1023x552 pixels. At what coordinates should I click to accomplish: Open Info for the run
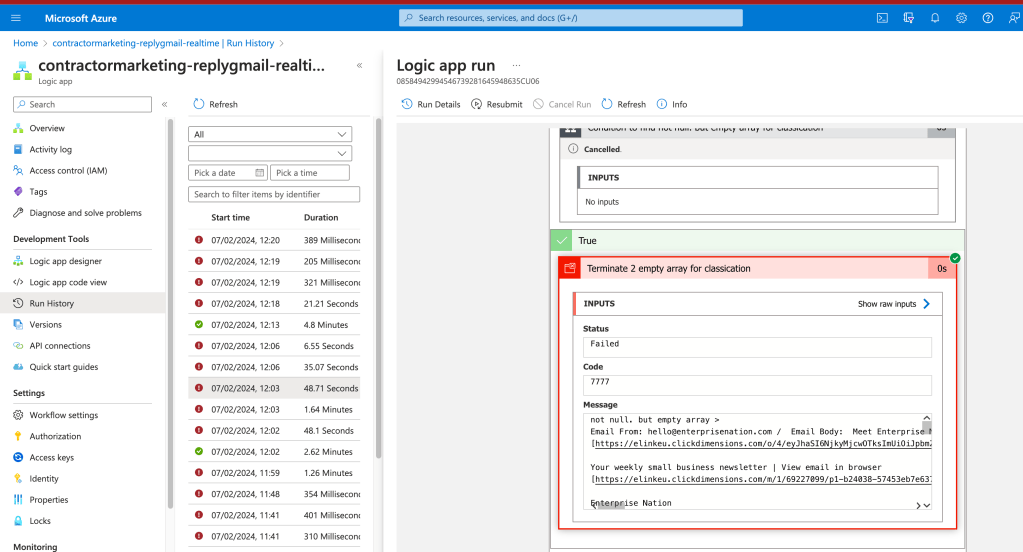tap(672, 104)
